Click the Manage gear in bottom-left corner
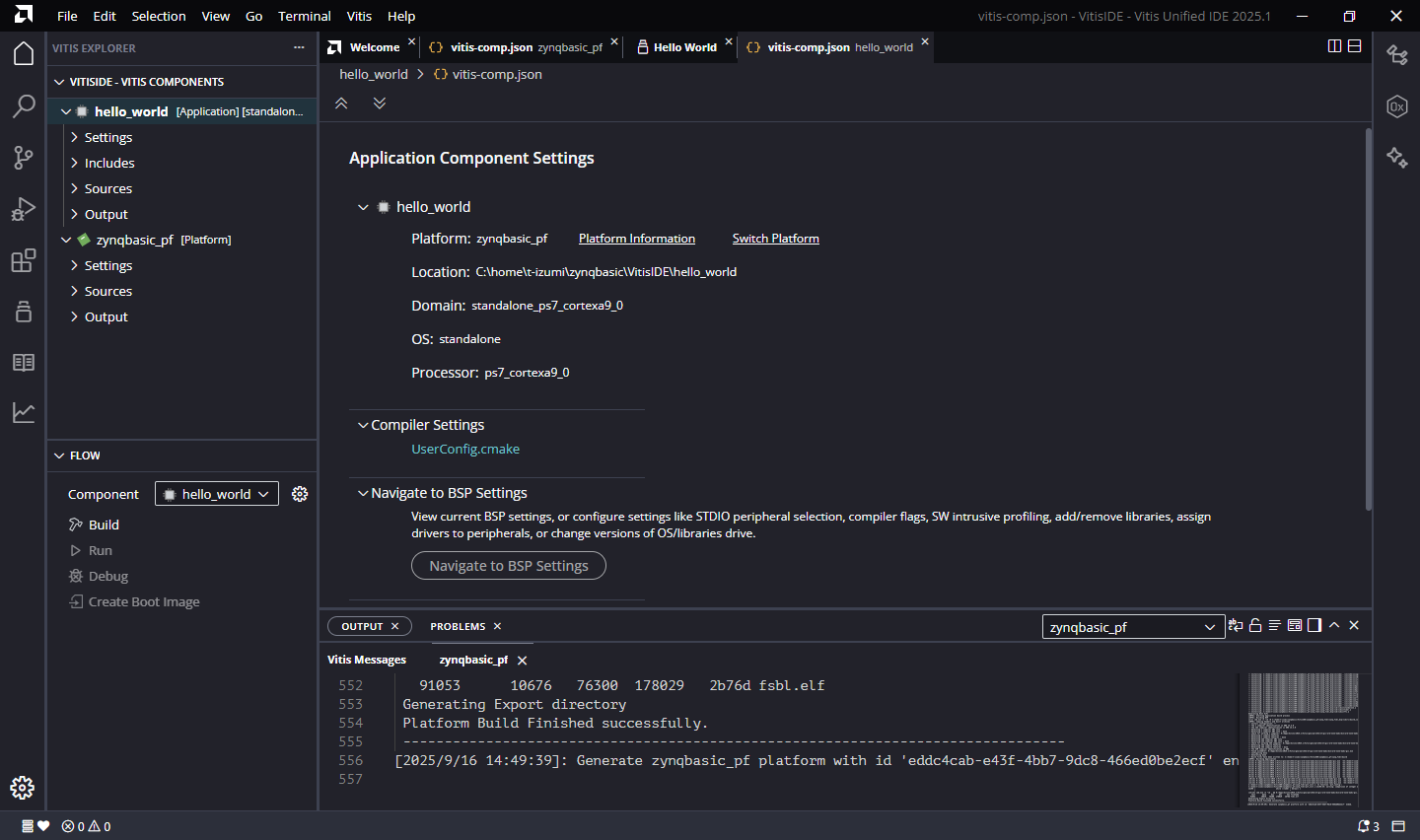The height and width of the screenshot is (840, 1420). 22,788
